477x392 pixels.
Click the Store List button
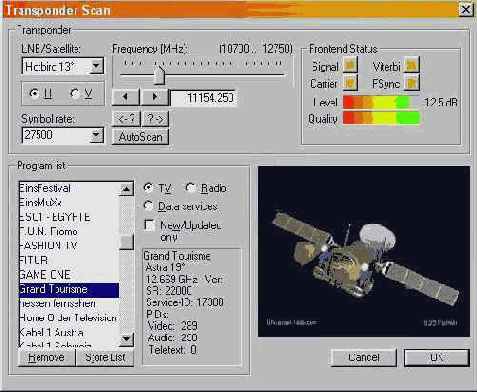(x=105, y=358)
